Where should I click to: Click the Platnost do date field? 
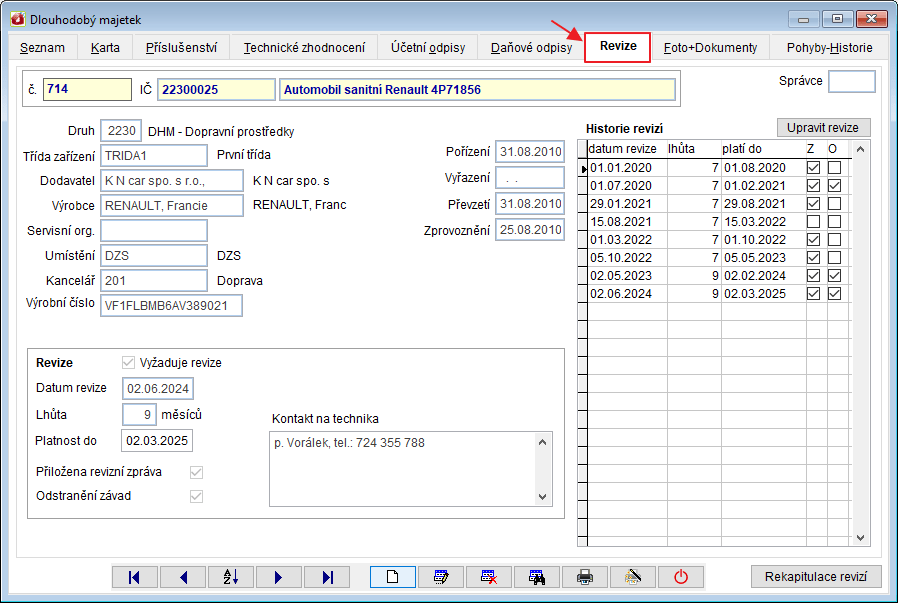coord(157,441)
